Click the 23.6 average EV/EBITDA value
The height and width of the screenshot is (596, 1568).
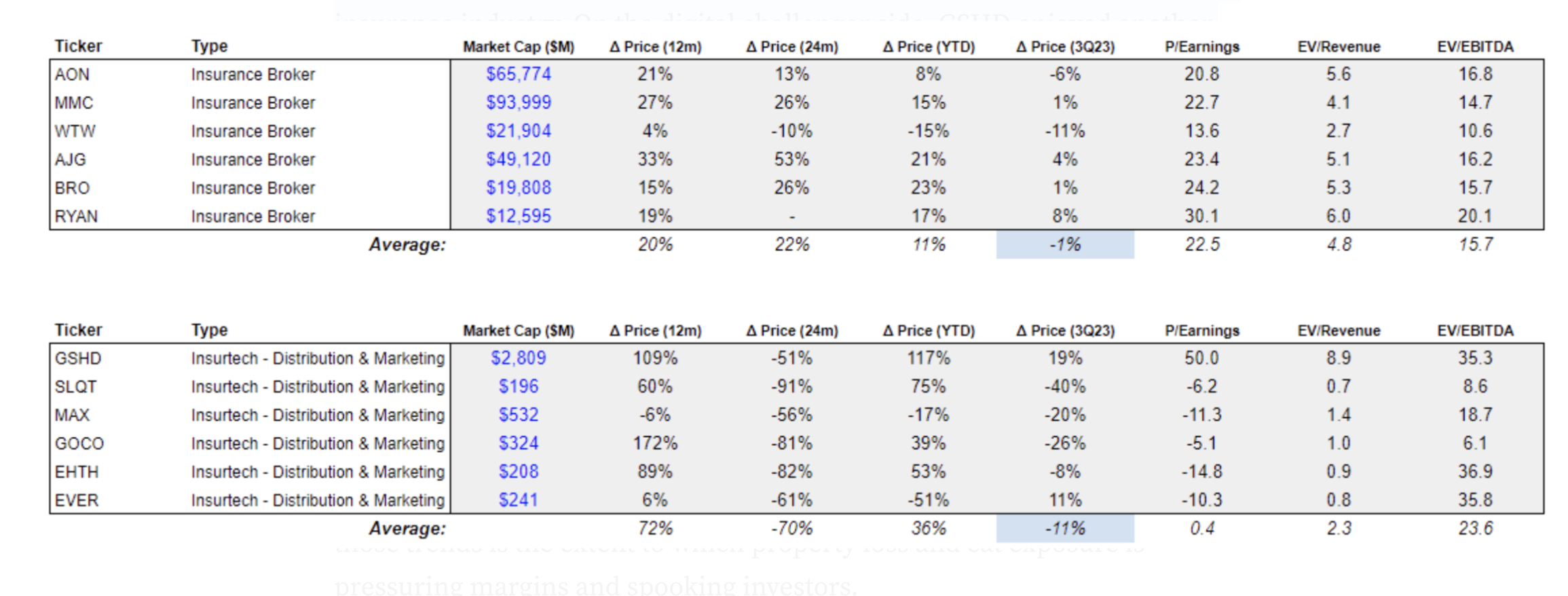coord(1475,528)
